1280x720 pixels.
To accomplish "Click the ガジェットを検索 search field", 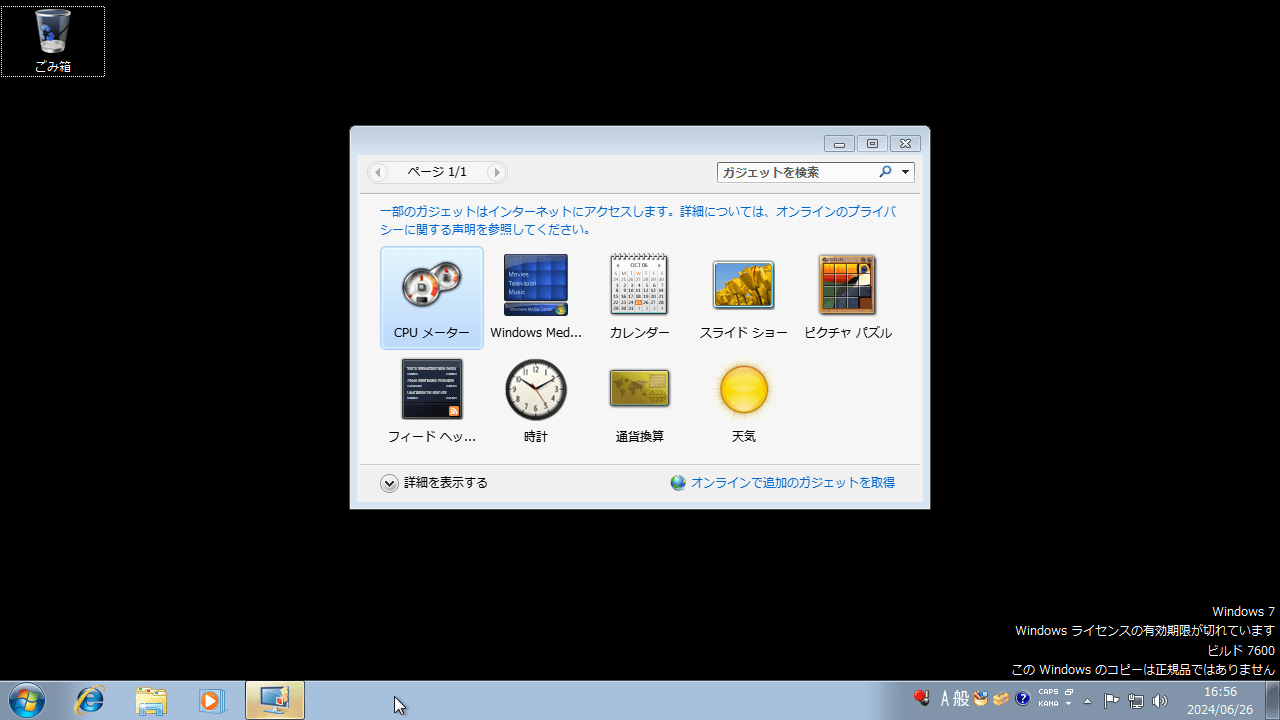I will (x=796, y=172).
